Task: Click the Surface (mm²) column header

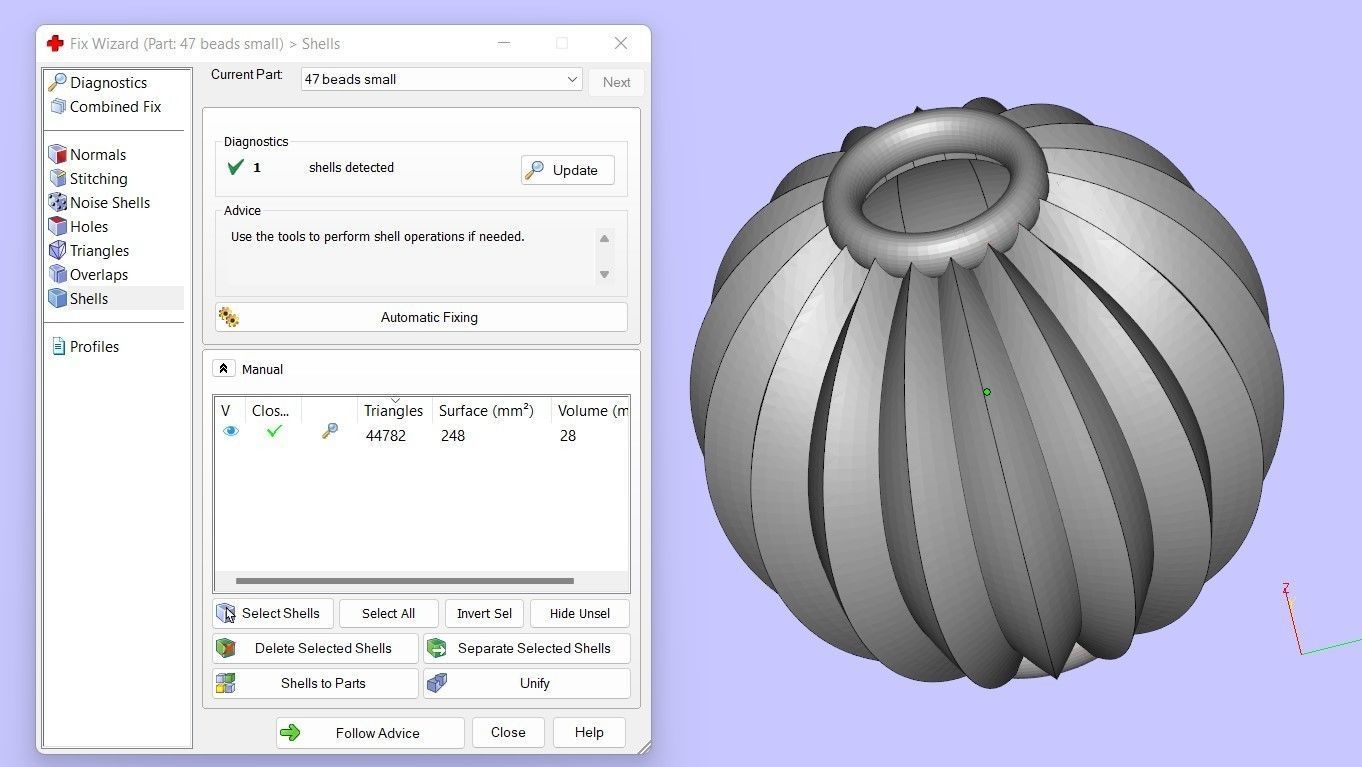Action: 486,410
